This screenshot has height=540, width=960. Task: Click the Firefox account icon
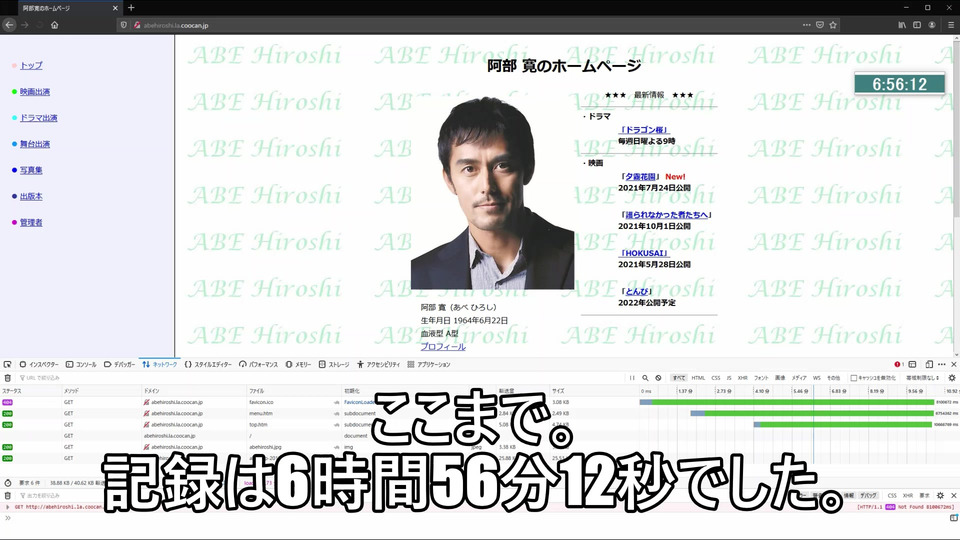[932, 25]
